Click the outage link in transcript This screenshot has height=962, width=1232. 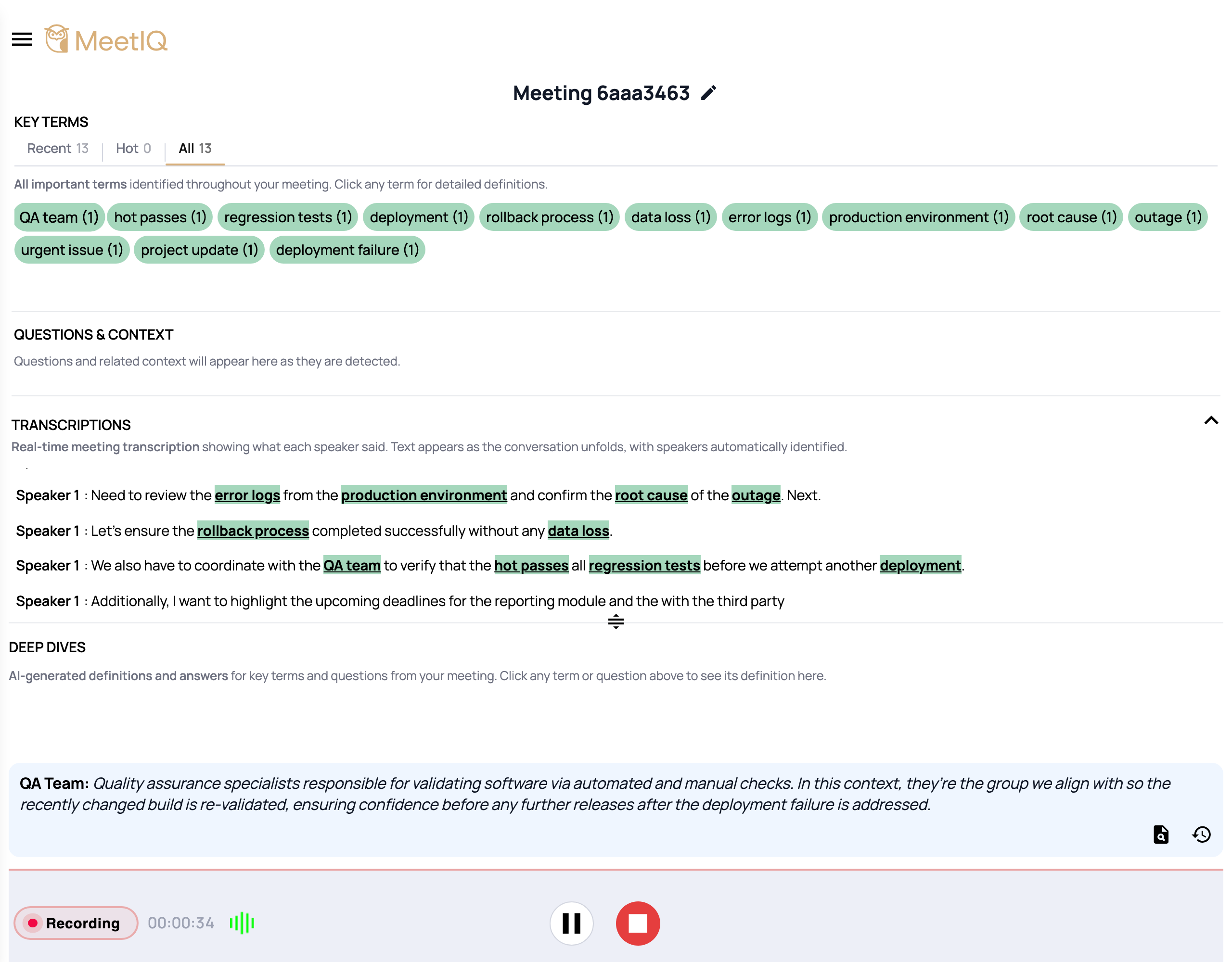[x=756, y=495]
